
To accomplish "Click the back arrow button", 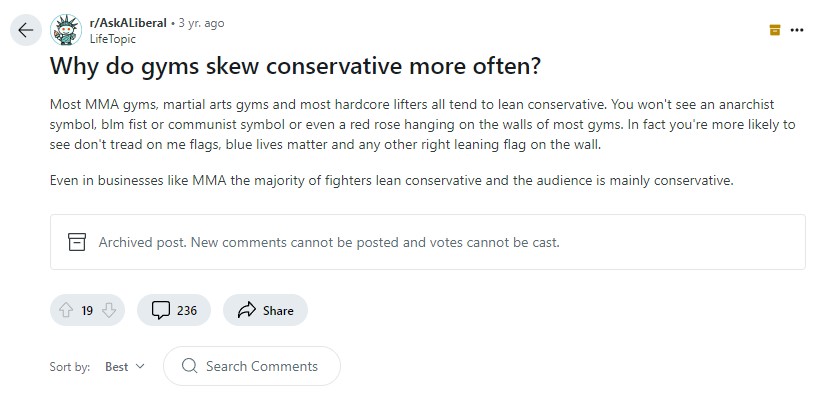I will click(x=26, y=30).
